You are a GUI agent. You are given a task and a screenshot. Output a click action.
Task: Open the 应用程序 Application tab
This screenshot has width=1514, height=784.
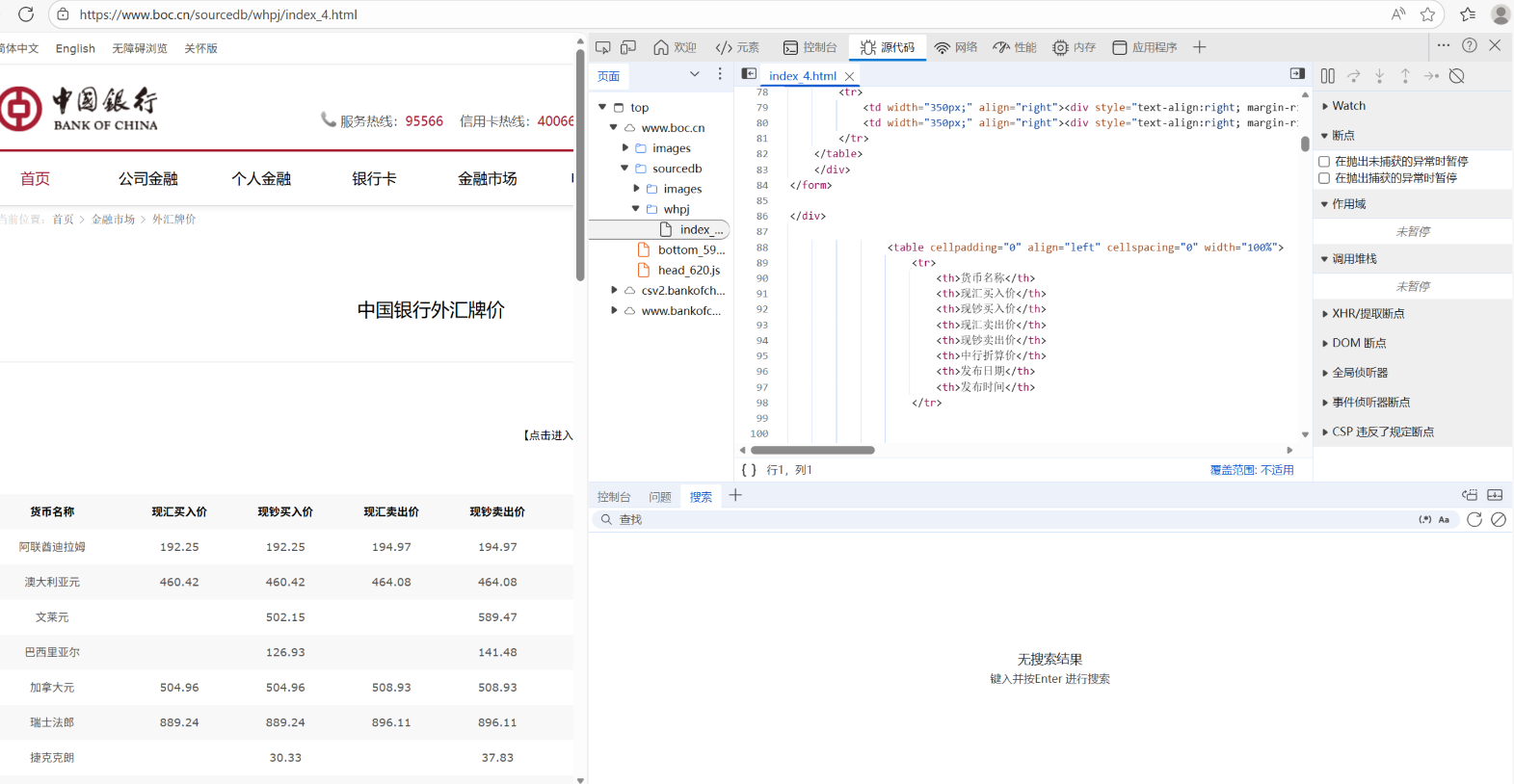click(1145, 47)
